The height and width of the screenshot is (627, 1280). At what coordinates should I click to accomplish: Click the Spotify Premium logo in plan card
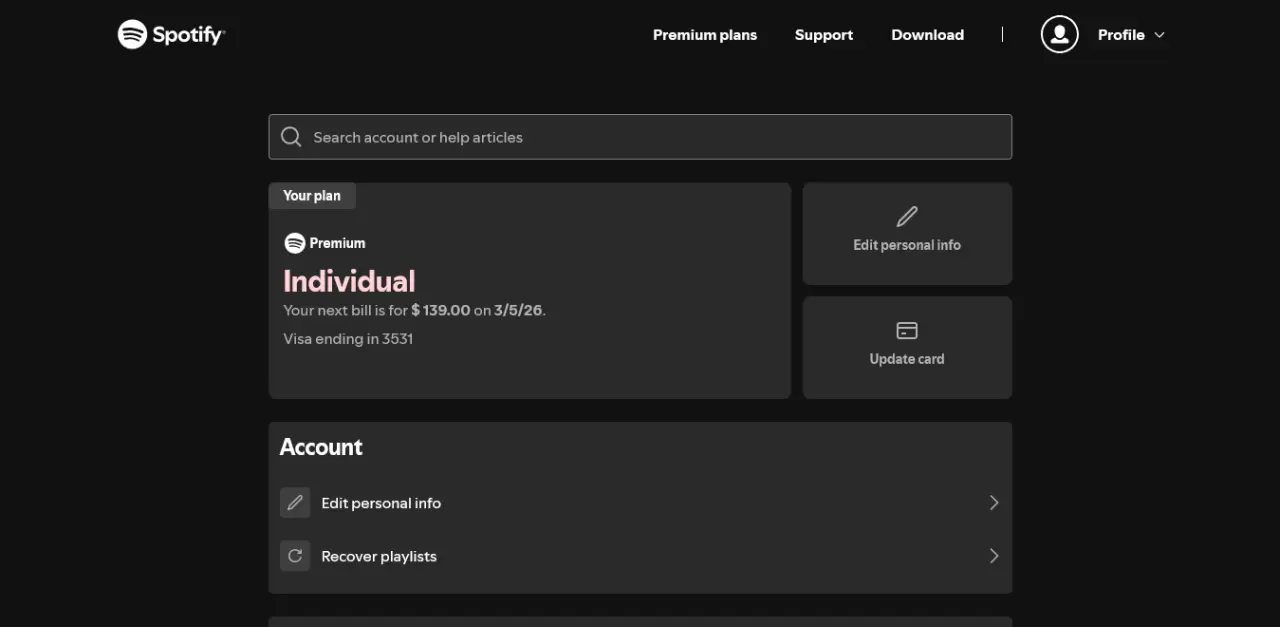(325, 243)
